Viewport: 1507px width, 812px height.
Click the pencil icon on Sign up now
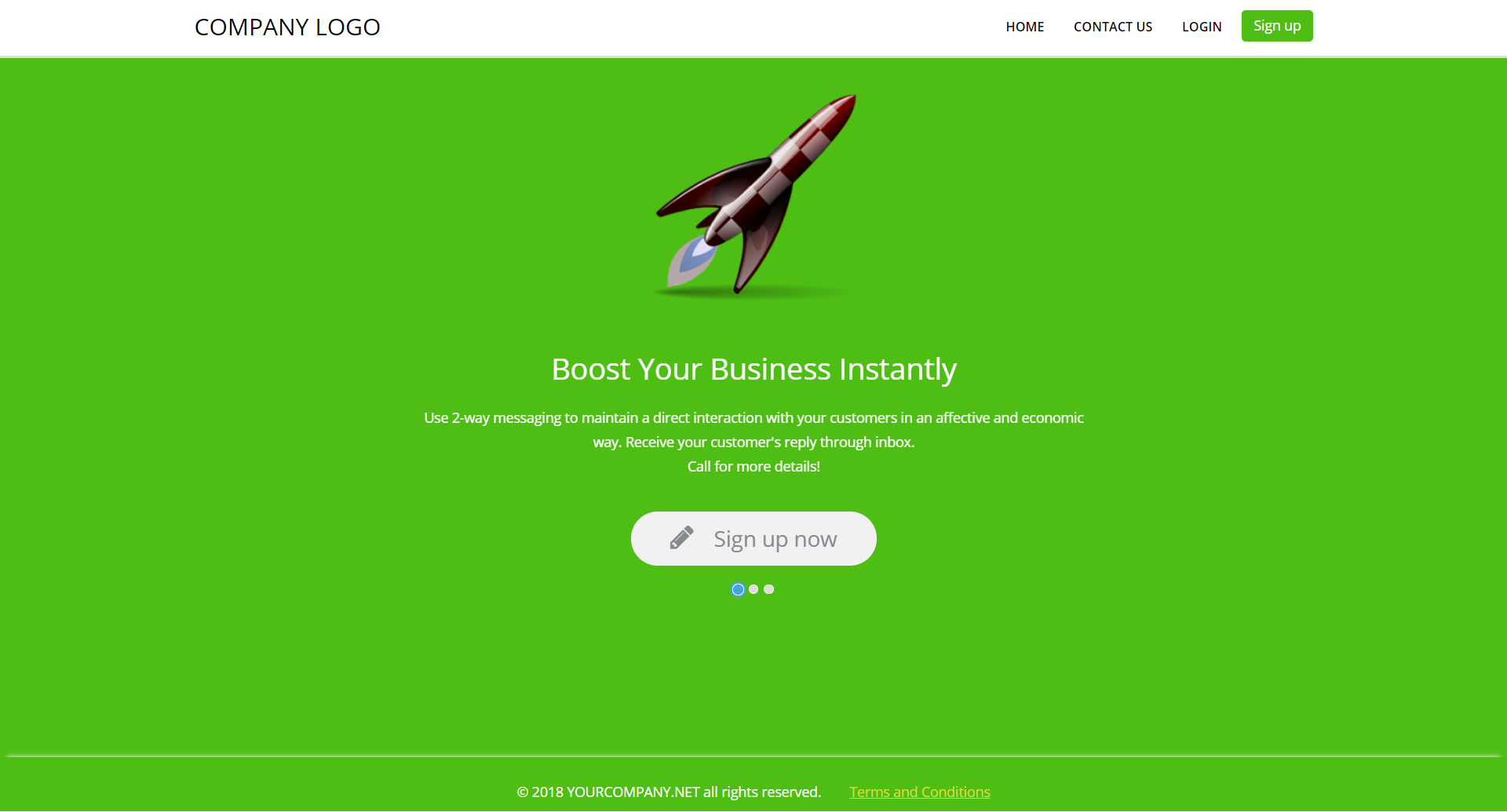[x=681, y=538]
